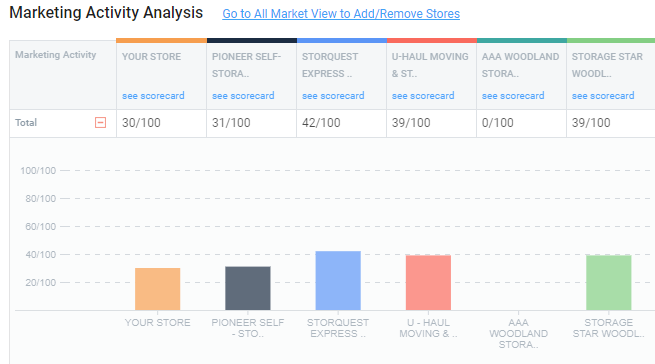Click the 40/100 y-axis label
The width and height of the screenshot is (655, 364).
pos(41,255)
